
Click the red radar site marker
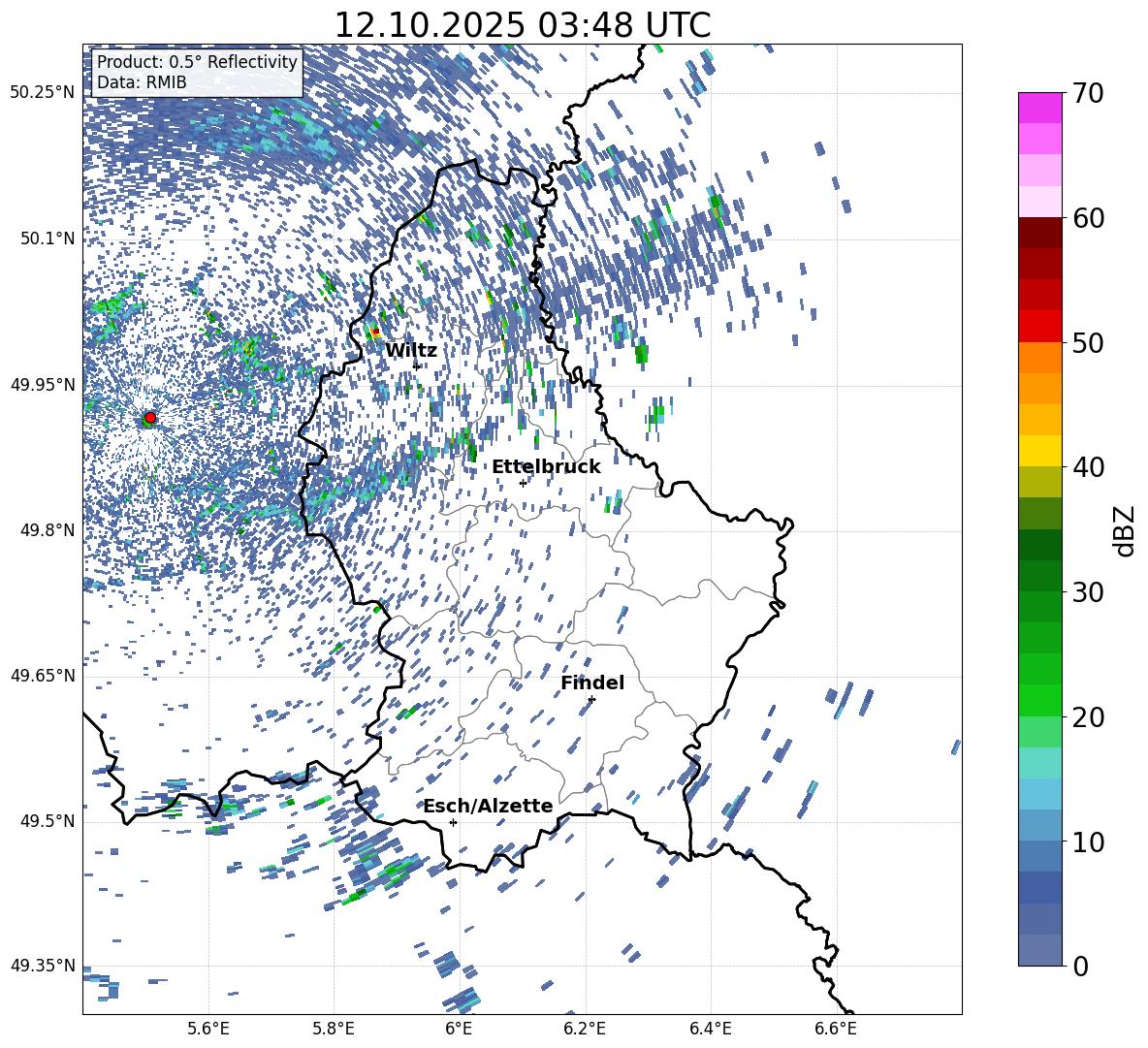pyautogui.click(x=150, y=417)
